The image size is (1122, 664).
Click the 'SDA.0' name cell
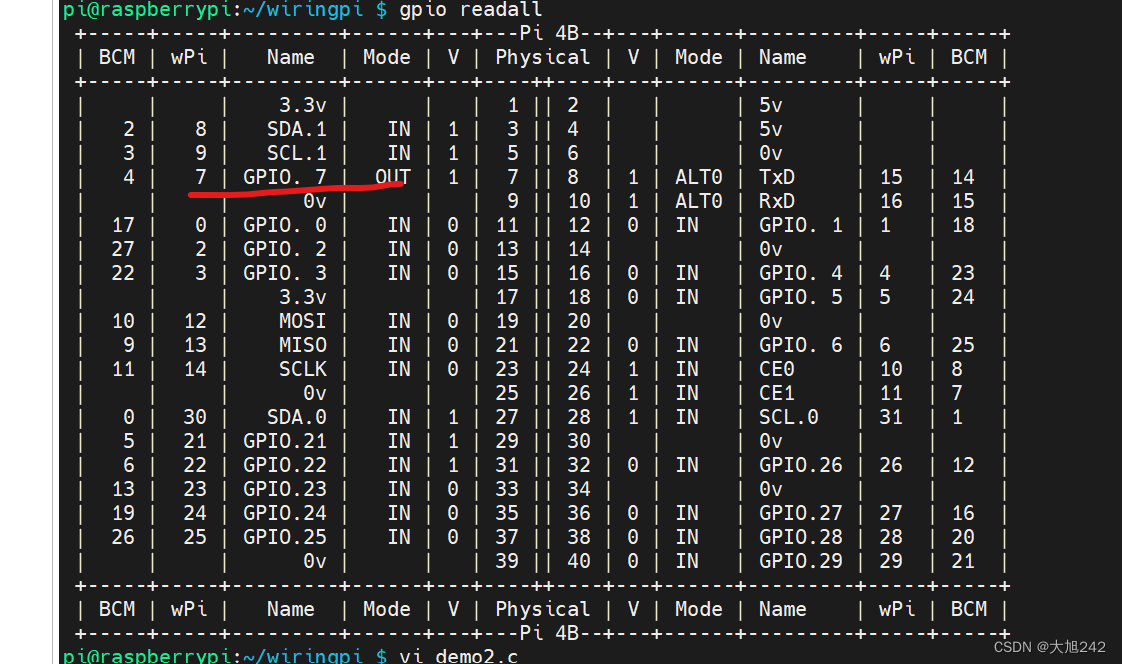pos(296,417)
